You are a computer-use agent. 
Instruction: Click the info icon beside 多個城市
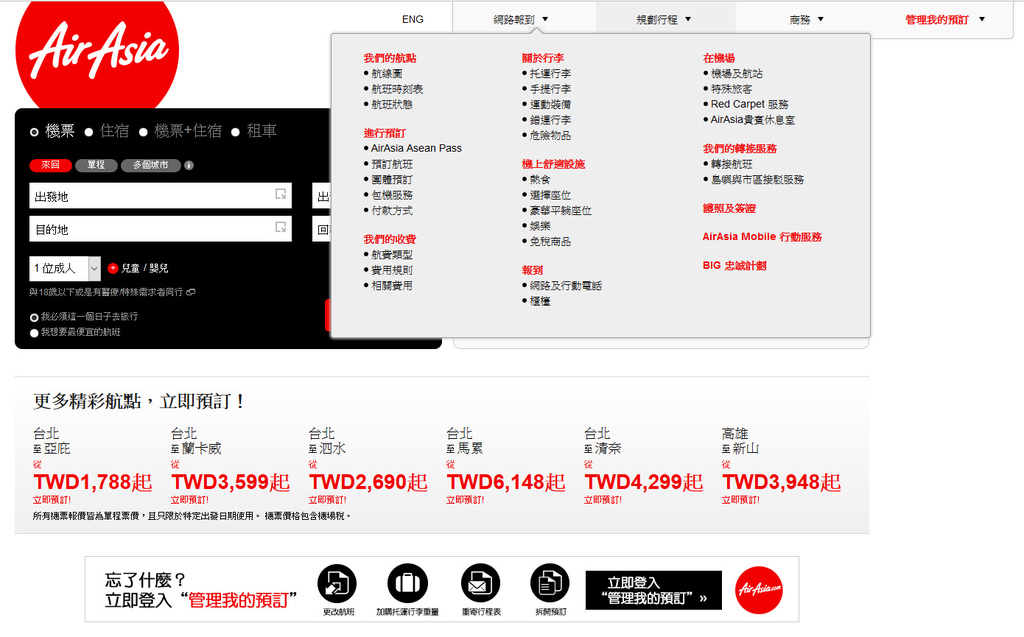click(189, 165)
